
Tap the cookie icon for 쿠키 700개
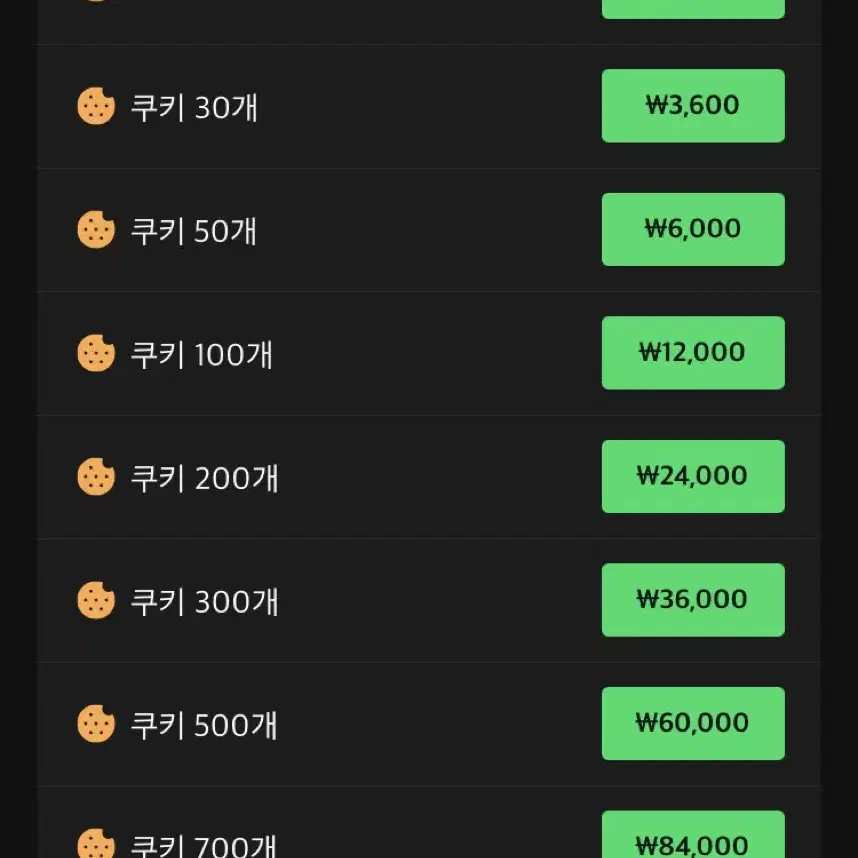point(96,844)
